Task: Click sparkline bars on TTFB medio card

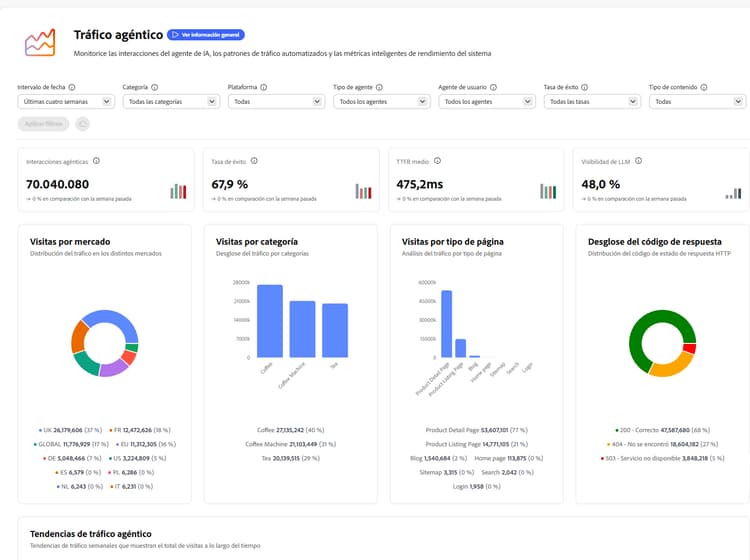Action: pos(548,191)
